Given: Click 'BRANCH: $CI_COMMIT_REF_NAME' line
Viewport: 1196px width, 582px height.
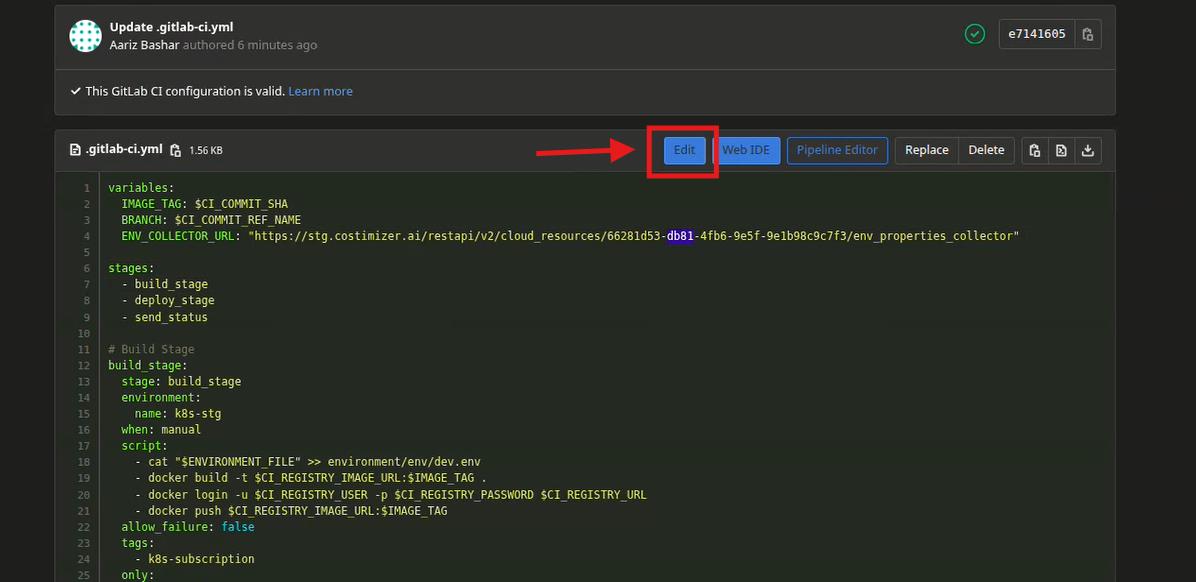Looking at the screenshot, I should (x=211, y=220).
